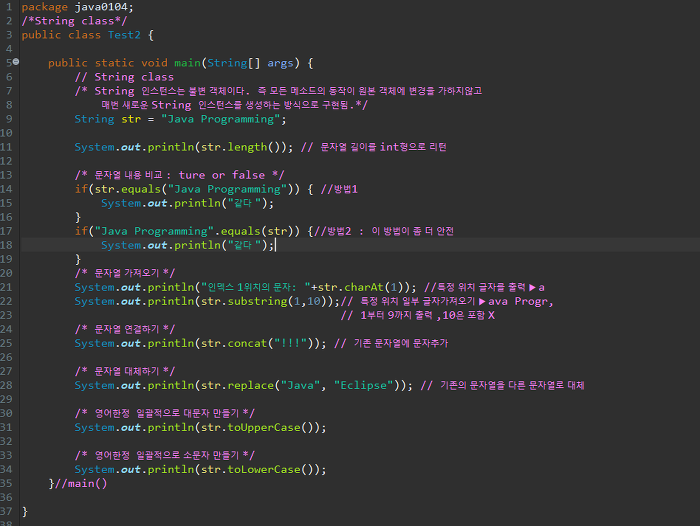This screenshot has width=700, height=526.
Task: Click the closing brace of the class on line 37
Action: click(25, 512)
